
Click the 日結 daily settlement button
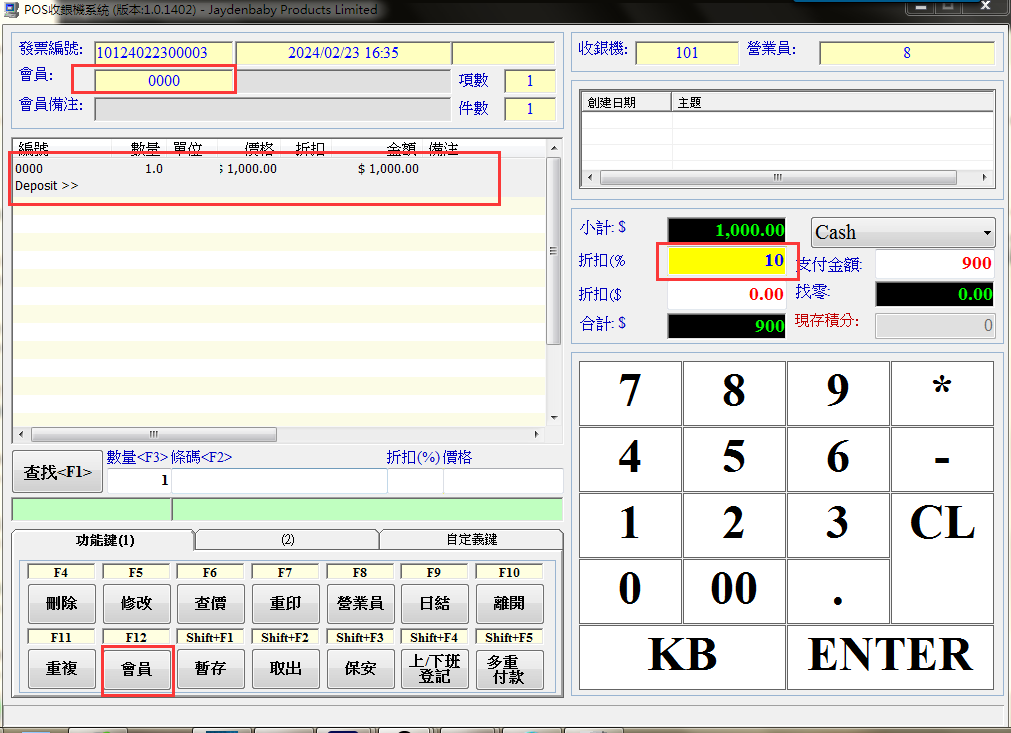tap(435, 603)
